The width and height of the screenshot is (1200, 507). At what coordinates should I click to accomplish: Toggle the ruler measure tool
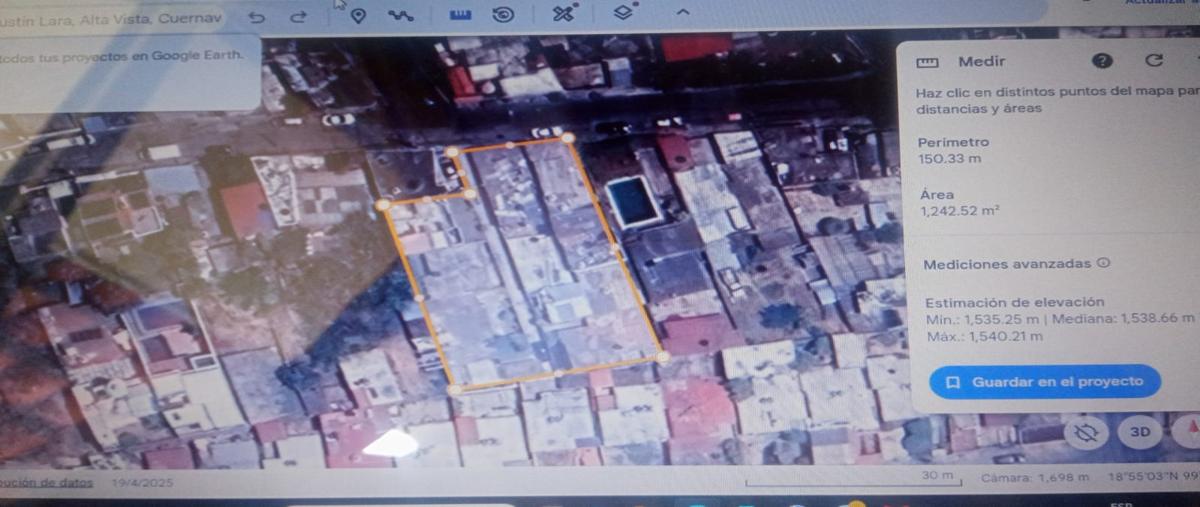click(460, 14)
